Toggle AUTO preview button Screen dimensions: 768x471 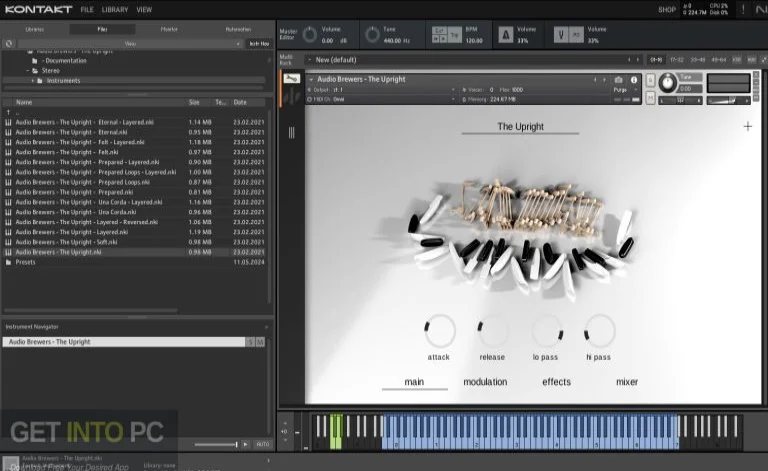point(263,444)
